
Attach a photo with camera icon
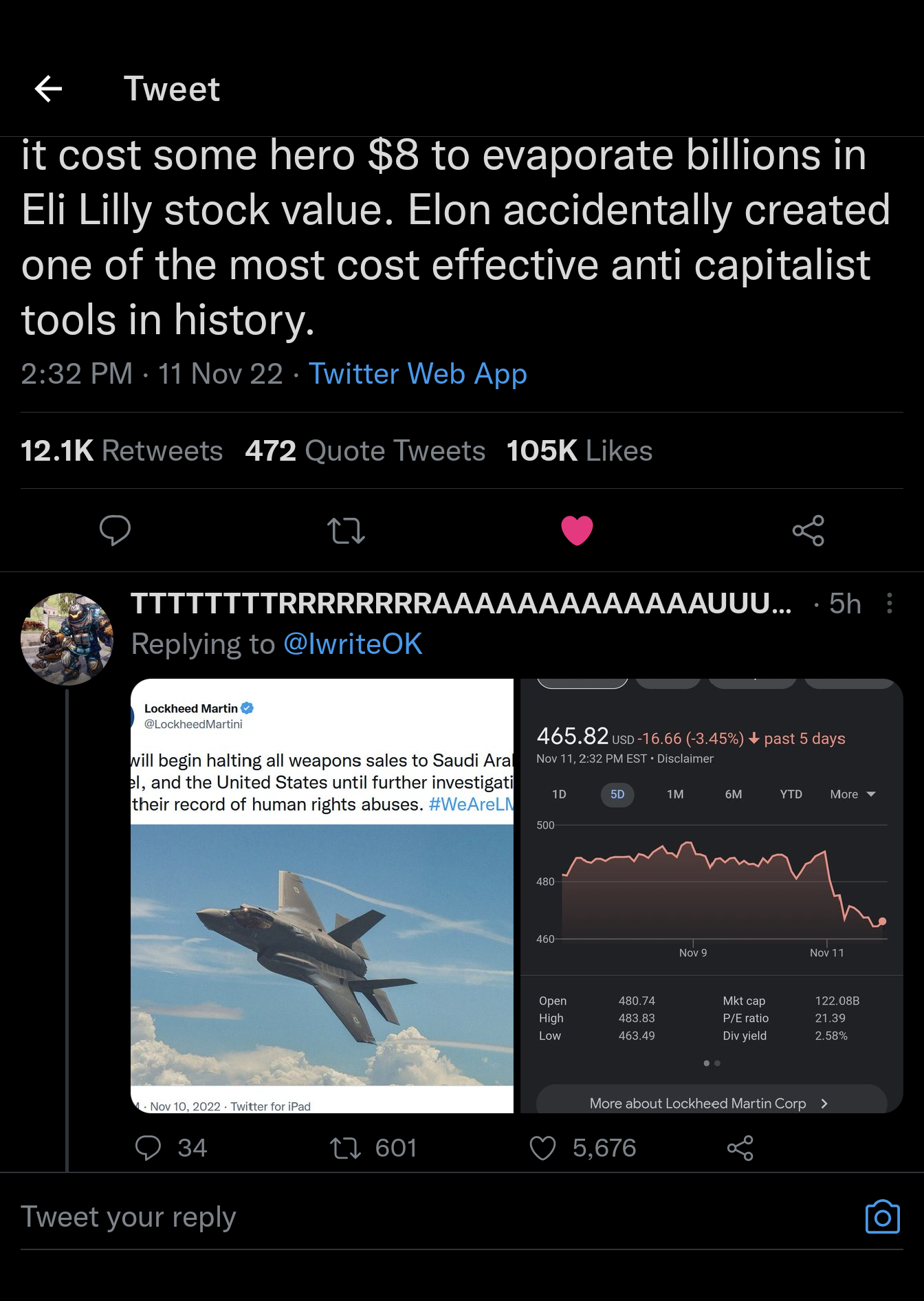click(x=883, y=1217)
